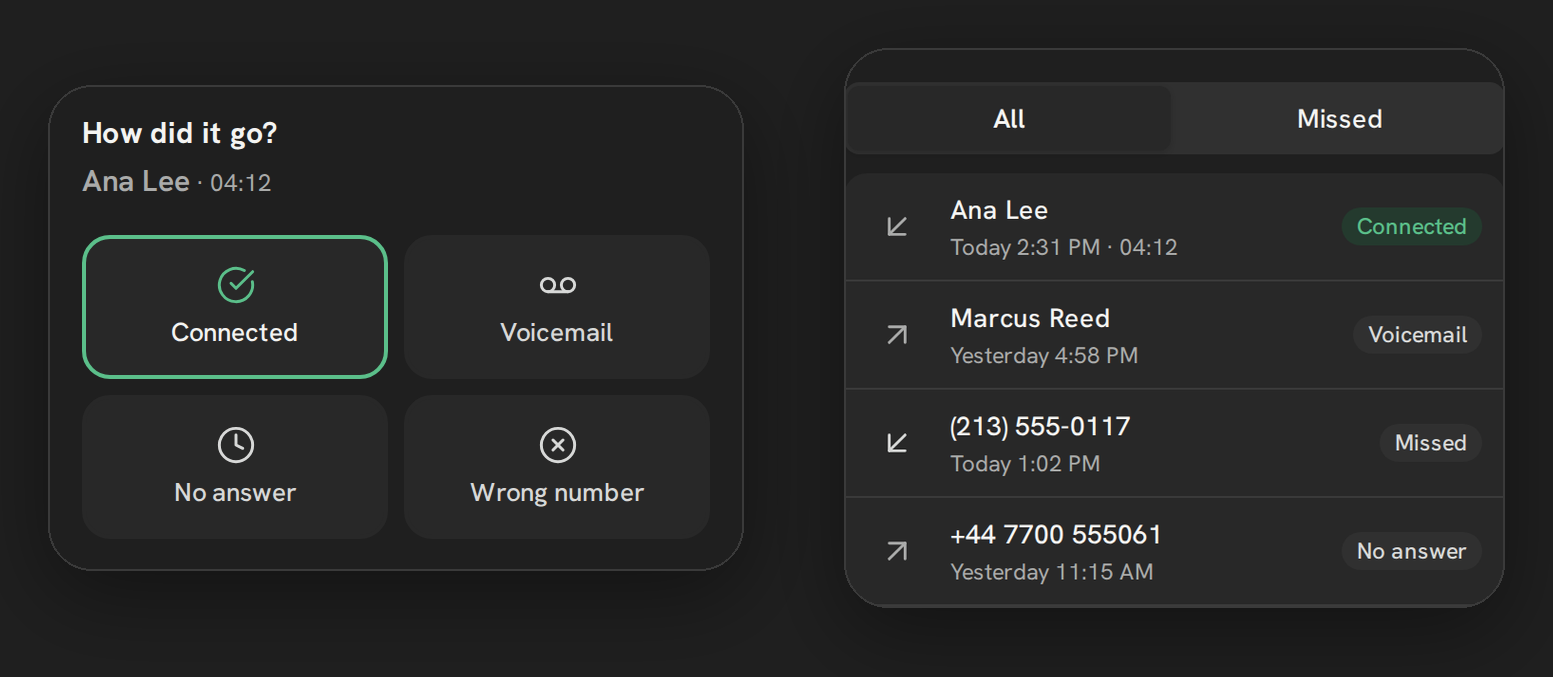Click outgoing call arrow beside Marcus Reed
The image size is (1553, 677).
[x=897, y=335]
